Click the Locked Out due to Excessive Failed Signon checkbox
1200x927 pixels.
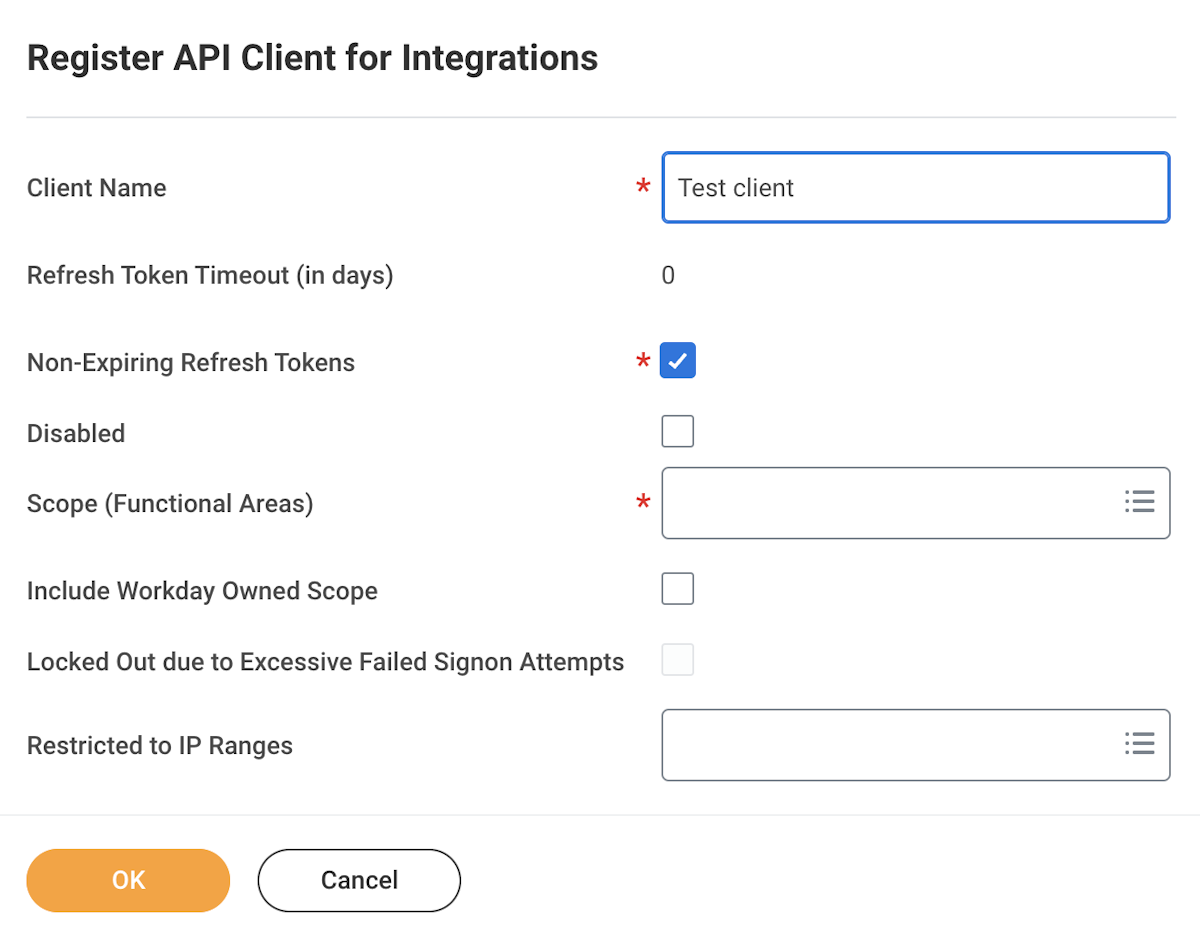point(678,660)
